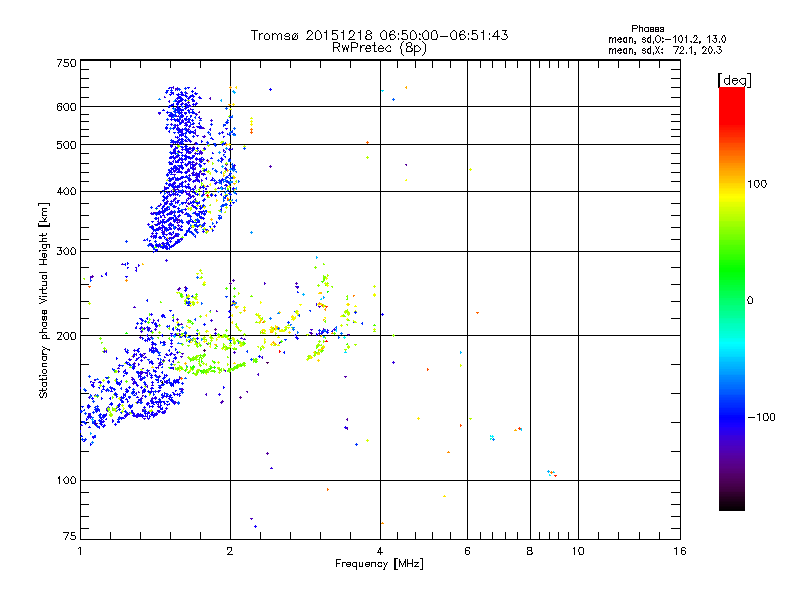Screen dimensions: 800x600
Task: Click the x-axis "16" tick label
Action: click(x=680, y=551)
